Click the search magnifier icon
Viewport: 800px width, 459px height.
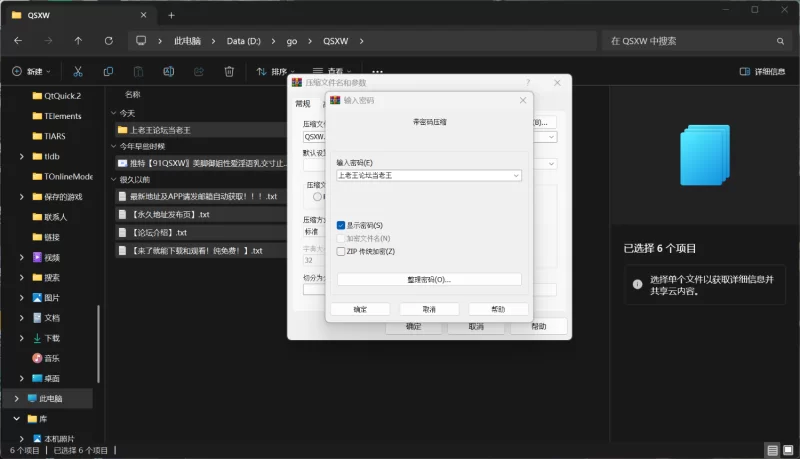pos(780,41)
